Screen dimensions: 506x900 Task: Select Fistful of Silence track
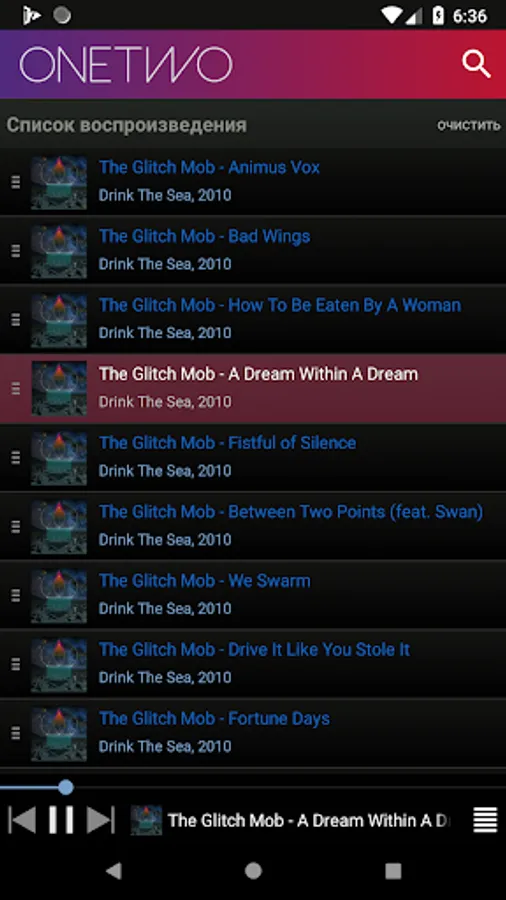[x=253, y=457]
